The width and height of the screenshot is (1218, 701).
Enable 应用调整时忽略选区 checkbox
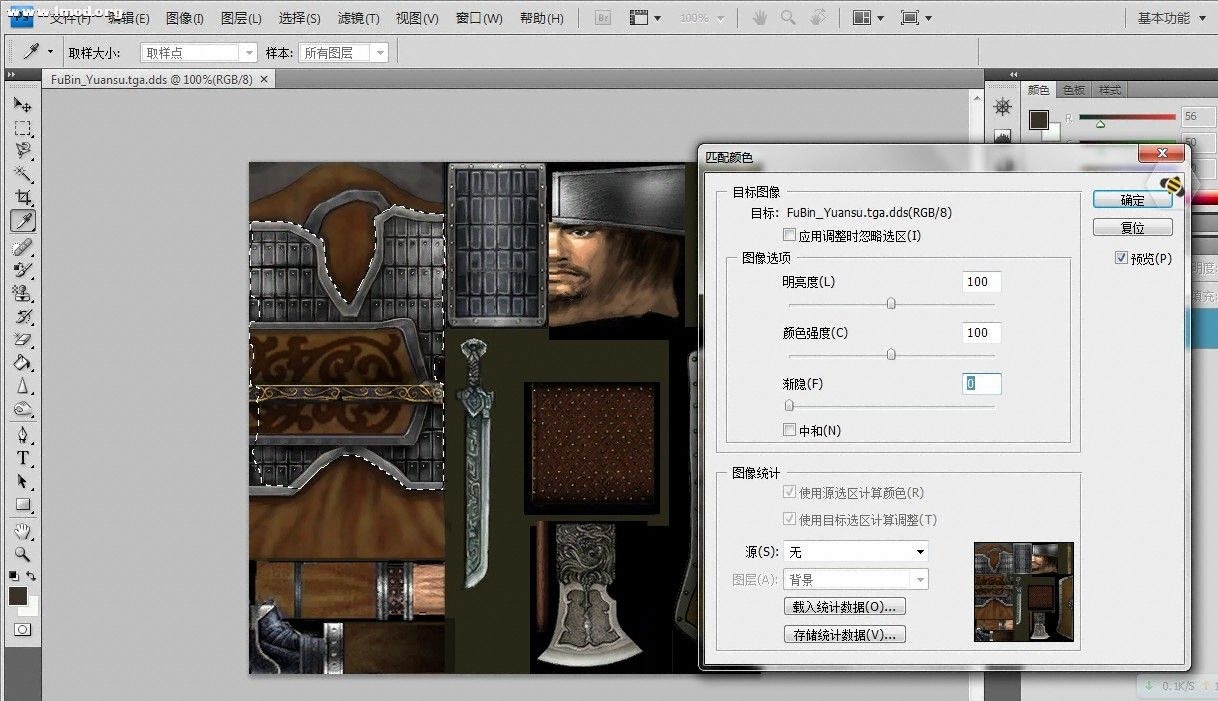(790, 236)
